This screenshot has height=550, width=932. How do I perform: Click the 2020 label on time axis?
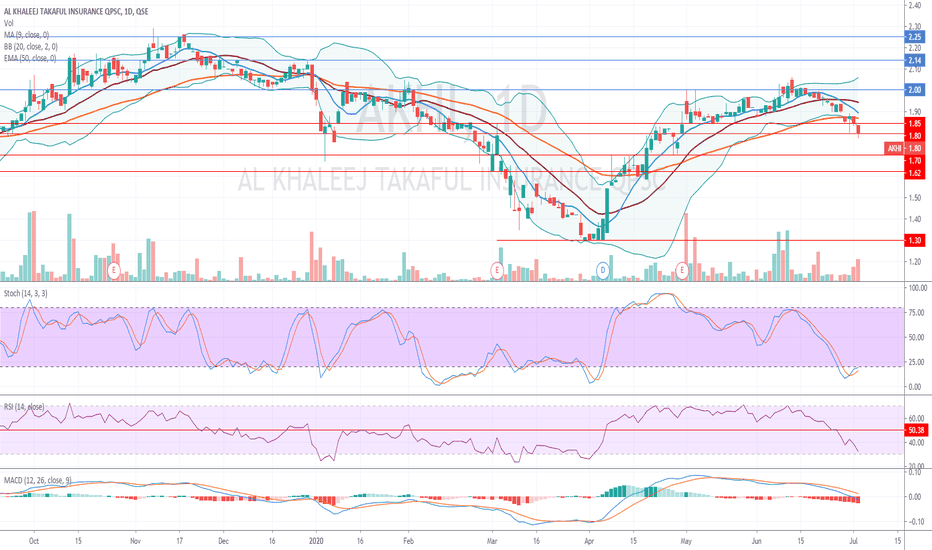tap(316, 541)
